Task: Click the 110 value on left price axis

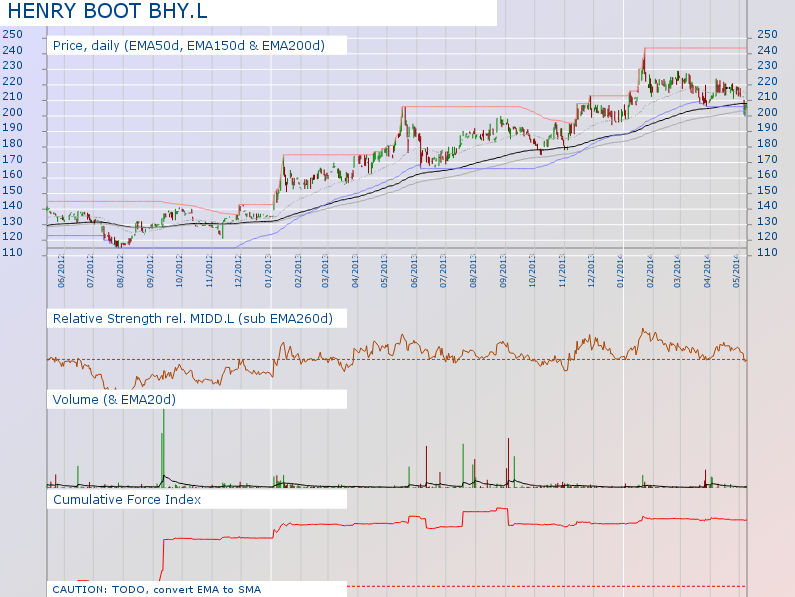Action: [12, 252]
